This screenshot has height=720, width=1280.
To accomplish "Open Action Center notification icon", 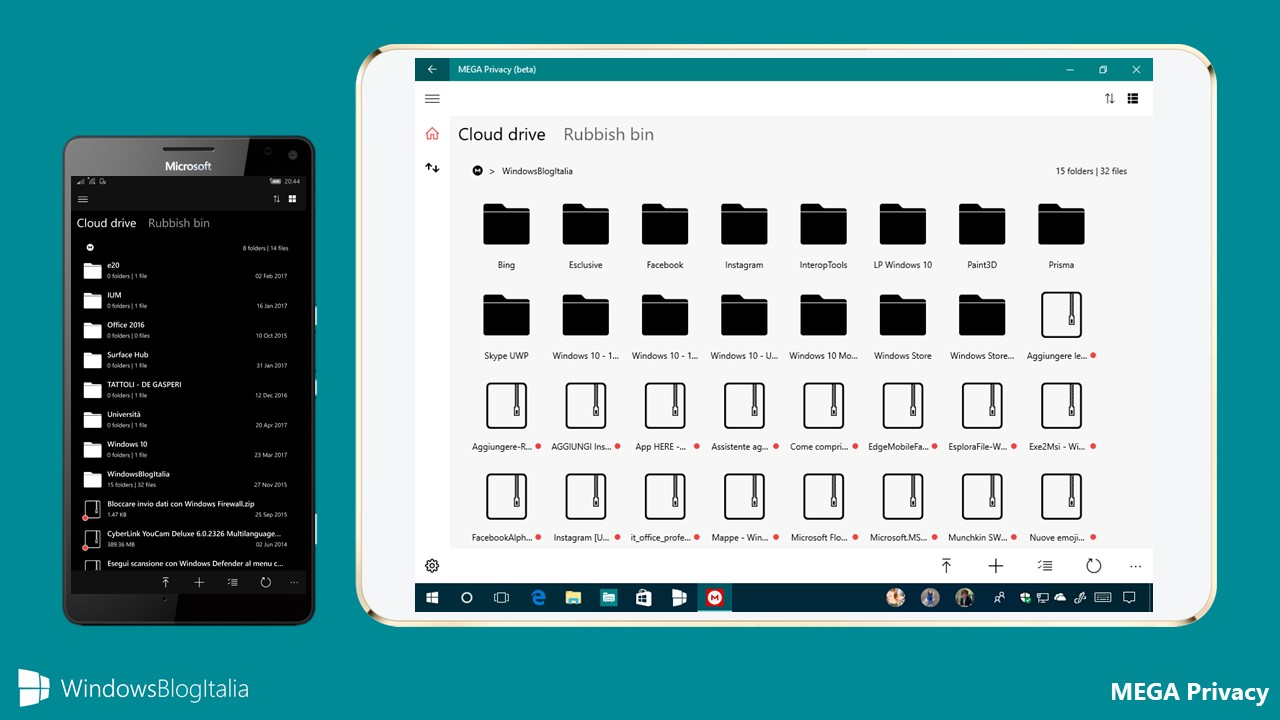I will coord(1129,598).
